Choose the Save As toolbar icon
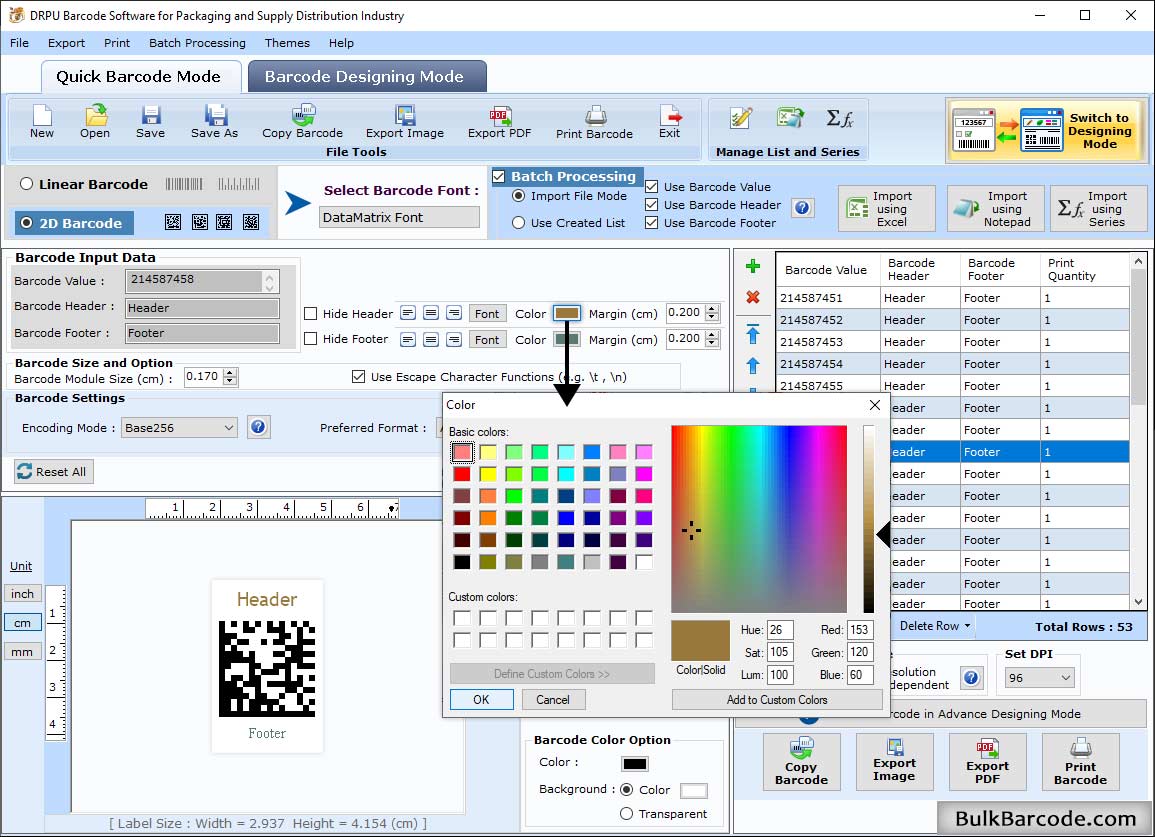 pos(214,122)
